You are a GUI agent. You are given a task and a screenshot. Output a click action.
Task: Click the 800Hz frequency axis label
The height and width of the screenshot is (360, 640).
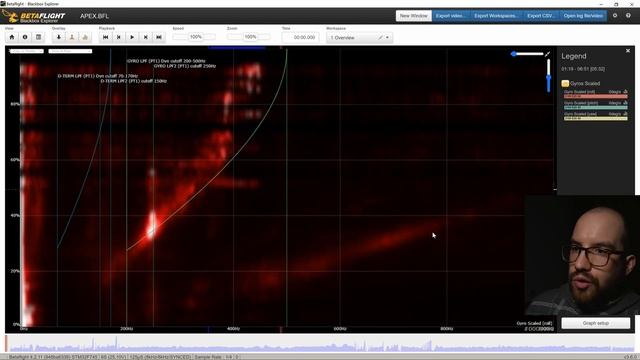(447, 329)
